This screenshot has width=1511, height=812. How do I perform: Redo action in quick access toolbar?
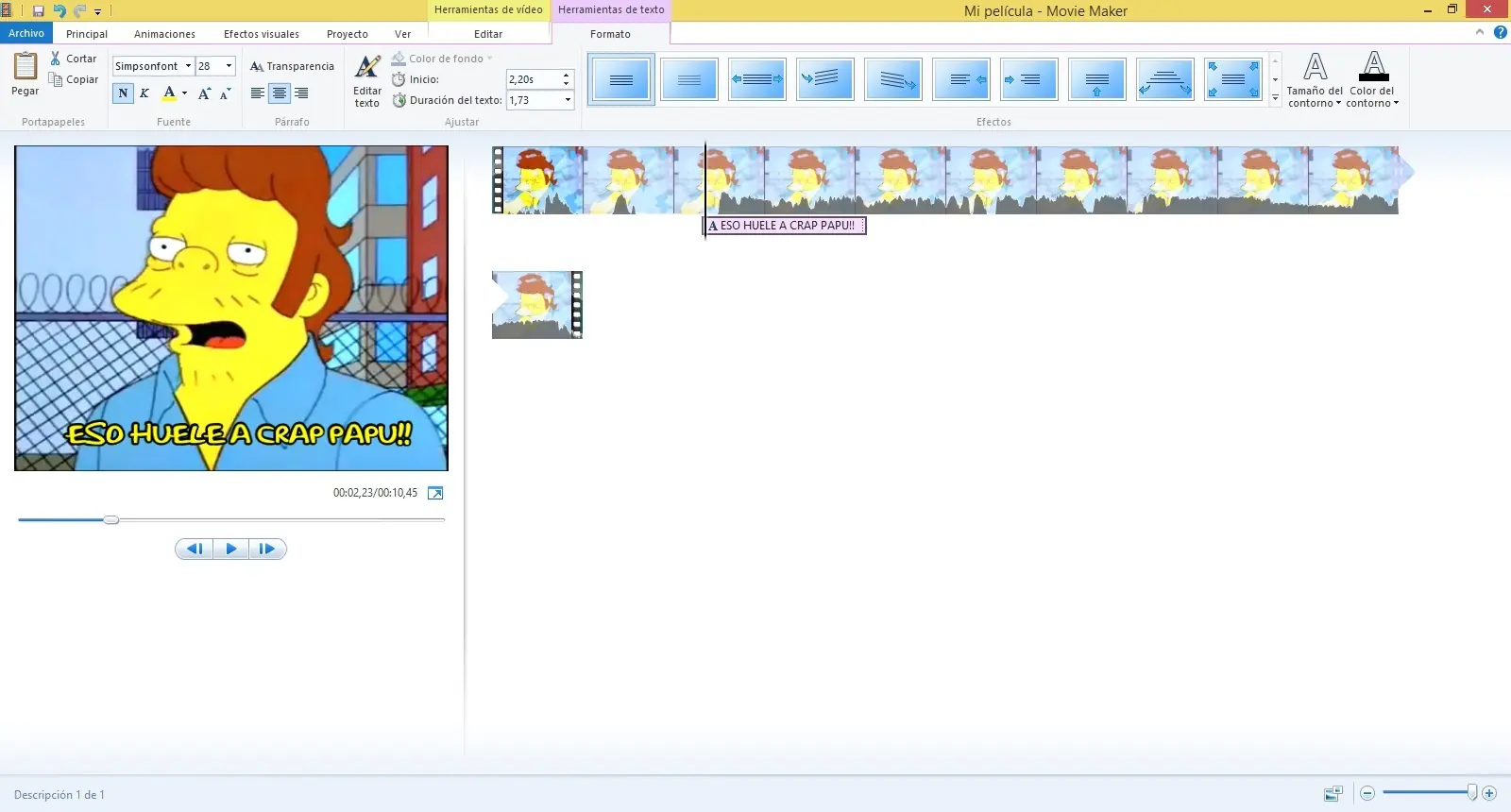click(x=79, y=11)
